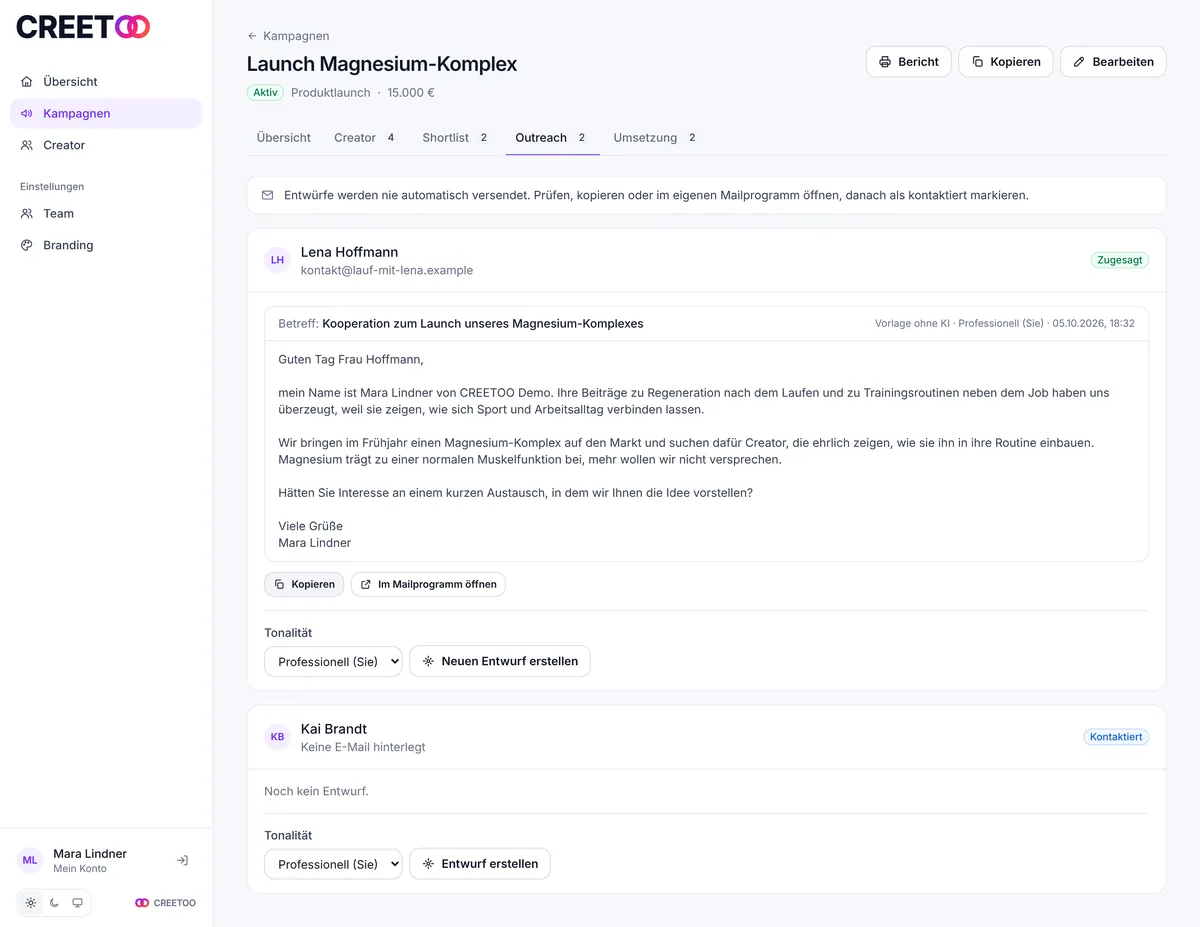Click the Launch Magnesium-Komplex title
Image resolution: width=1200 pixels, height=927 pixels.
tap(382, 64)
